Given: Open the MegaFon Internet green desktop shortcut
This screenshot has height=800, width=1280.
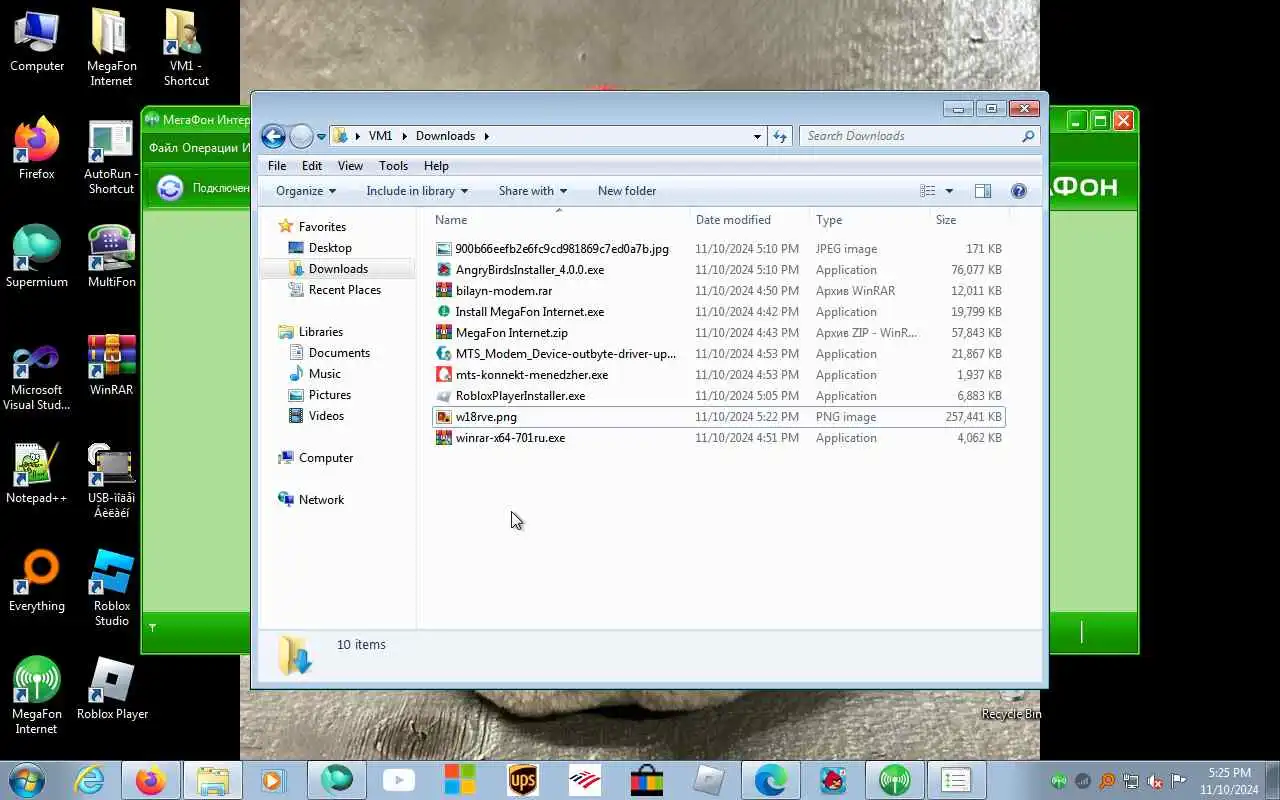Looking at the screenshot, I should tap(37, 696).
